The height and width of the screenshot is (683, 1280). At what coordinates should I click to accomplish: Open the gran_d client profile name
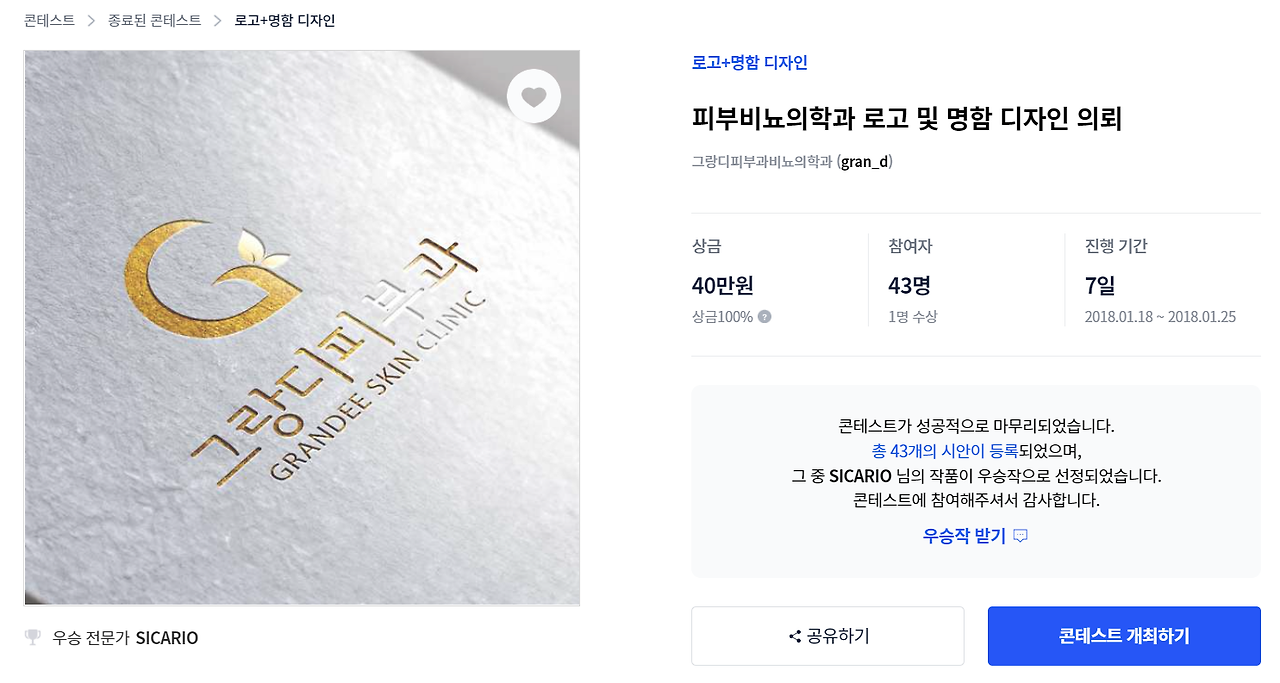(x=864, y=161)
